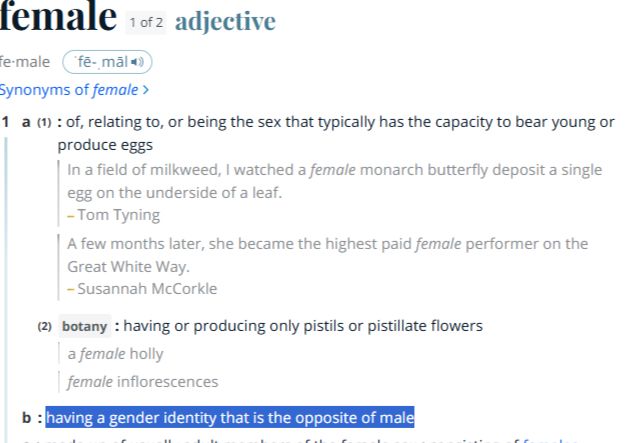This screenshot has width=635, height=443.
Task: Click the Great White Way example sentence
Action: [328, 255]
